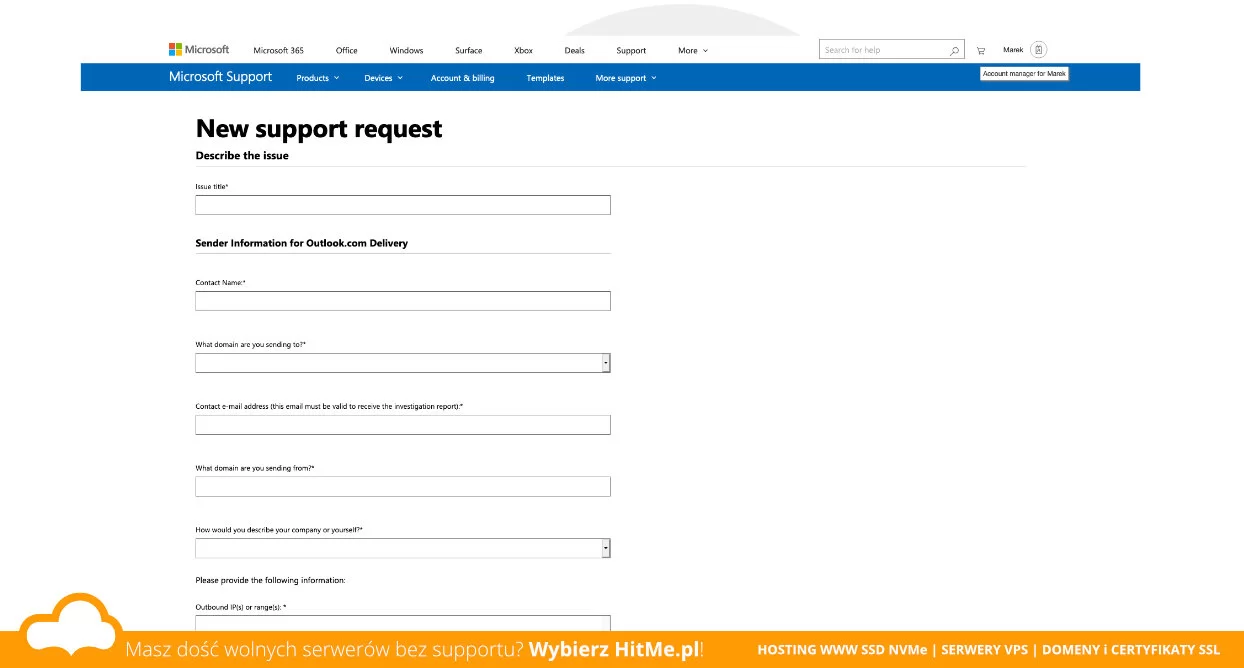Open Windows in the top navigation
The width and height of the screenshot is (1244, 668).
click(x=406, y=50)
